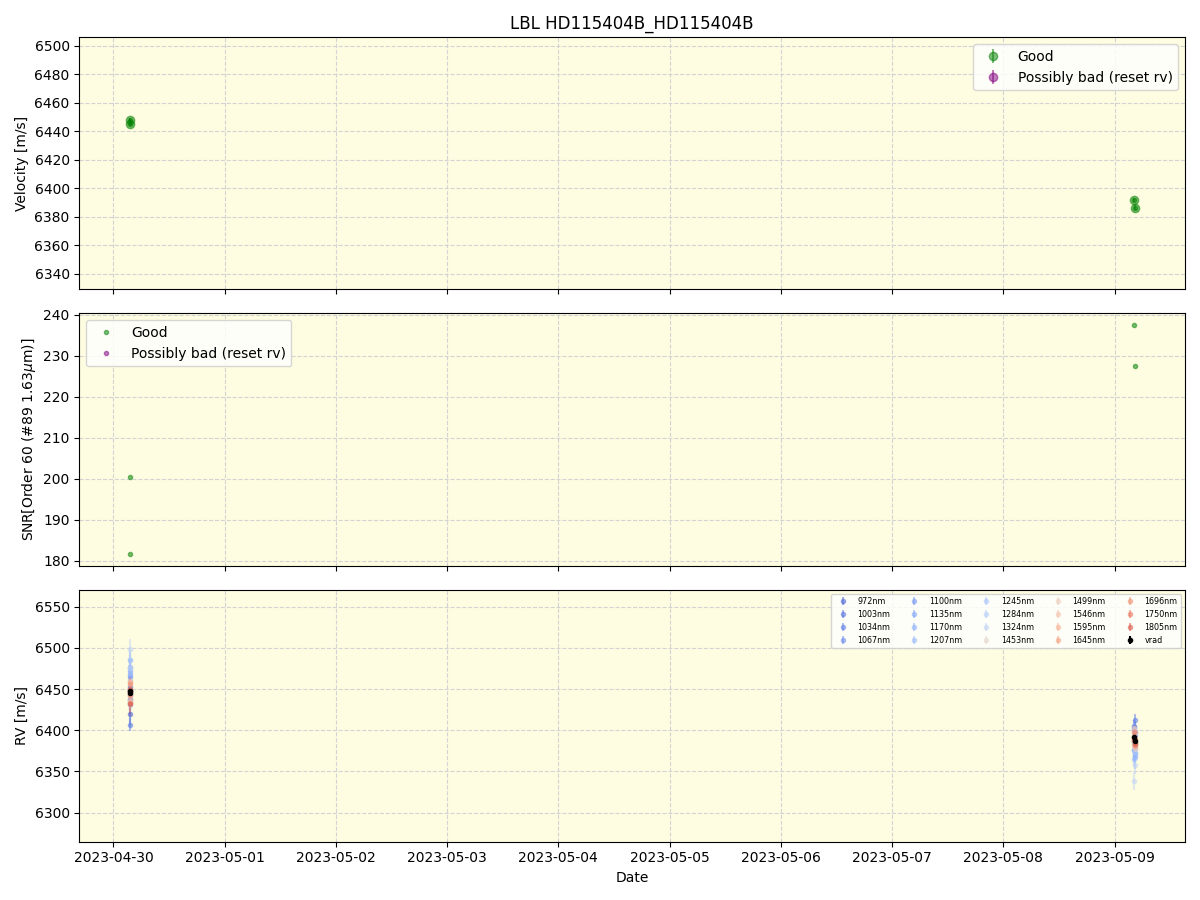Click the 2023-05-08 date tick label
This screenshot has height=900, width=1200.
(1003, 857)
